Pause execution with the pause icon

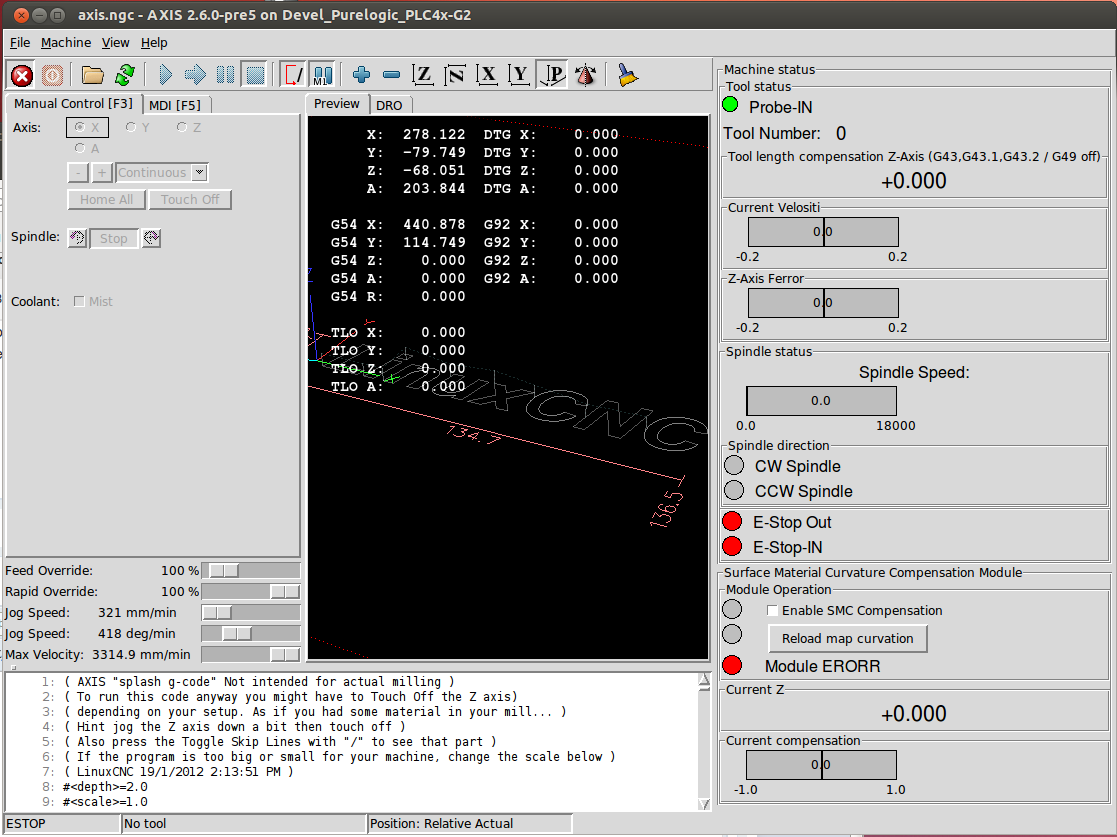pos(225,75)
